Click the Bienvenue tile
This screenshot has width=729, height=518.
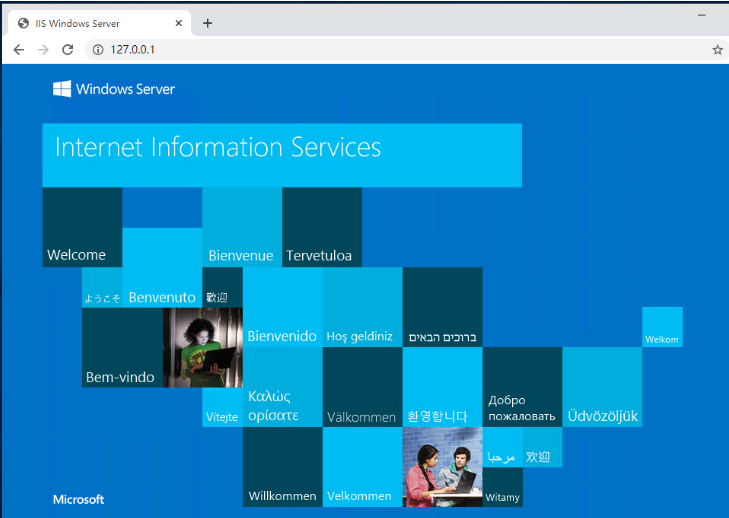tap(242, 227)
